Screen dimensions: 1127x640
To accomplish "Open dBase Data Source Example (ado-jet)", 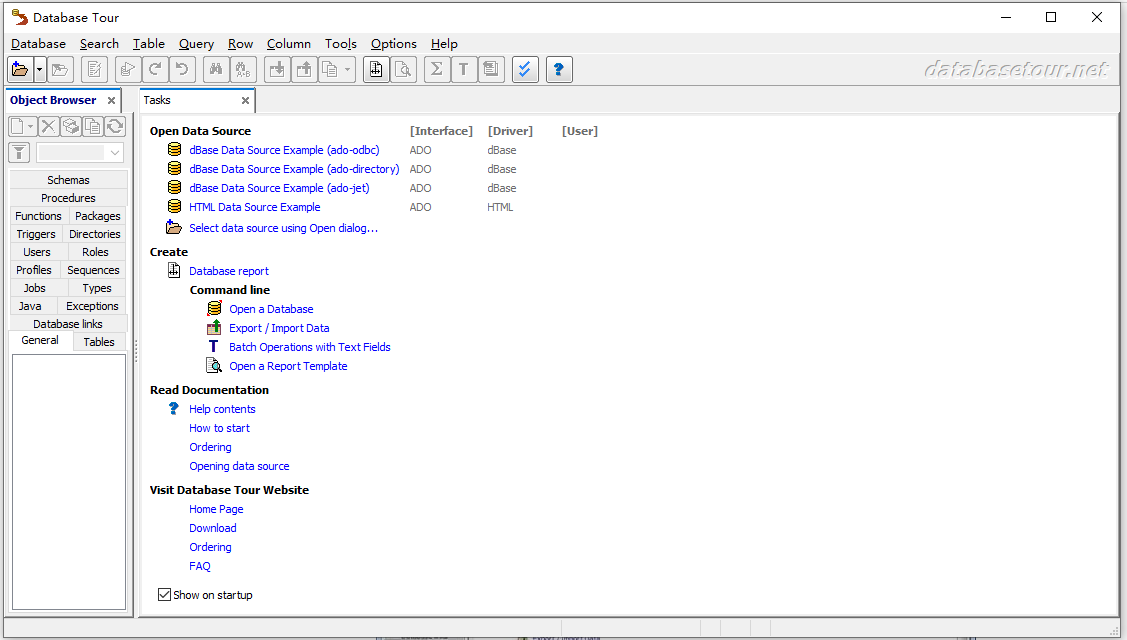I will (x=279, y=188).
